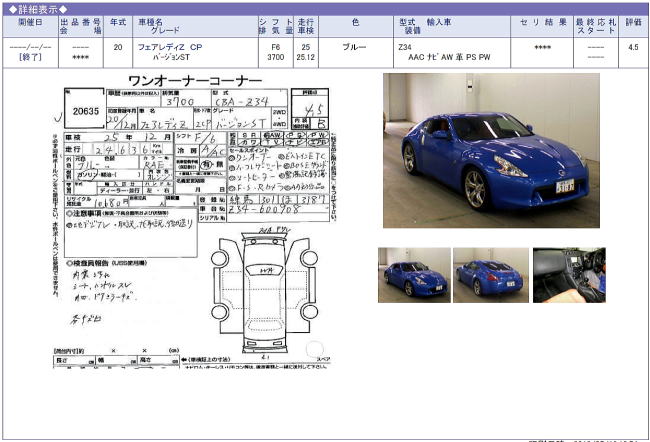
Task: Click the 4.5 rating value
Action: coord(633,47)
